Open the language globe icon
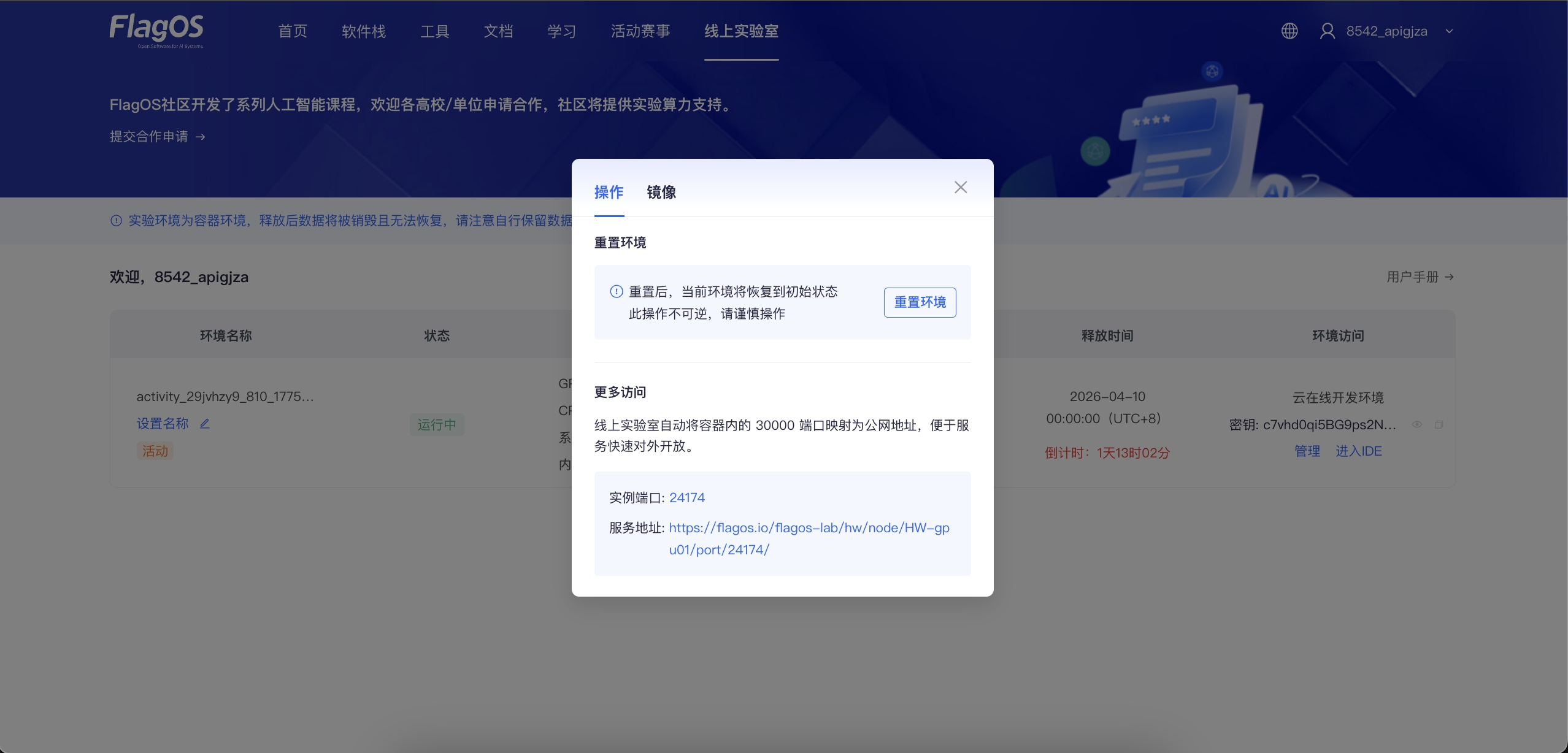Screen dimensions: 1568x753 (1289, 31)
